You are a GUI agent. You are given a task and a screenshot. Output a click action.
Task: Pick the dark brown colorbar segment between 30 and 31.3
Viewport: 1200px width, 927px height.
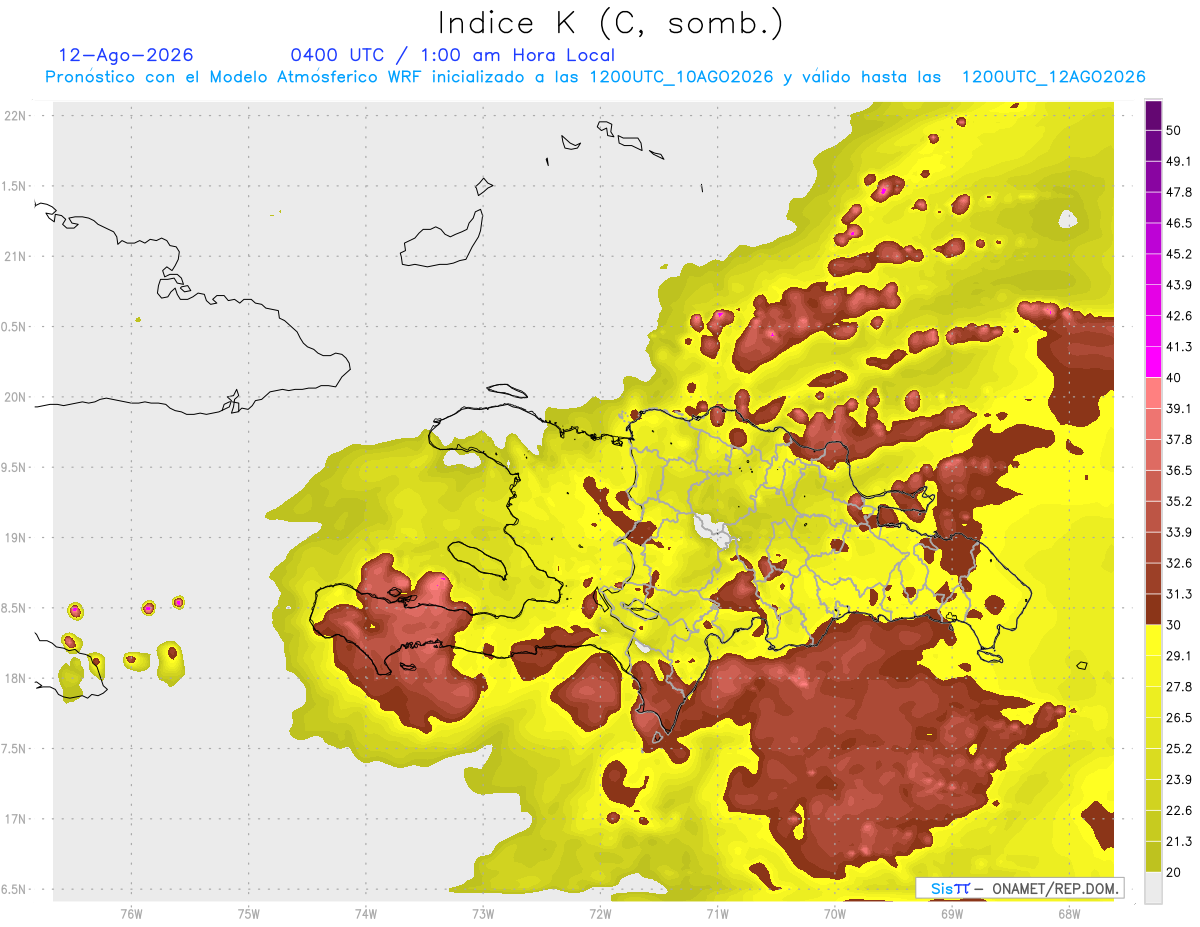coord(1153,609)
